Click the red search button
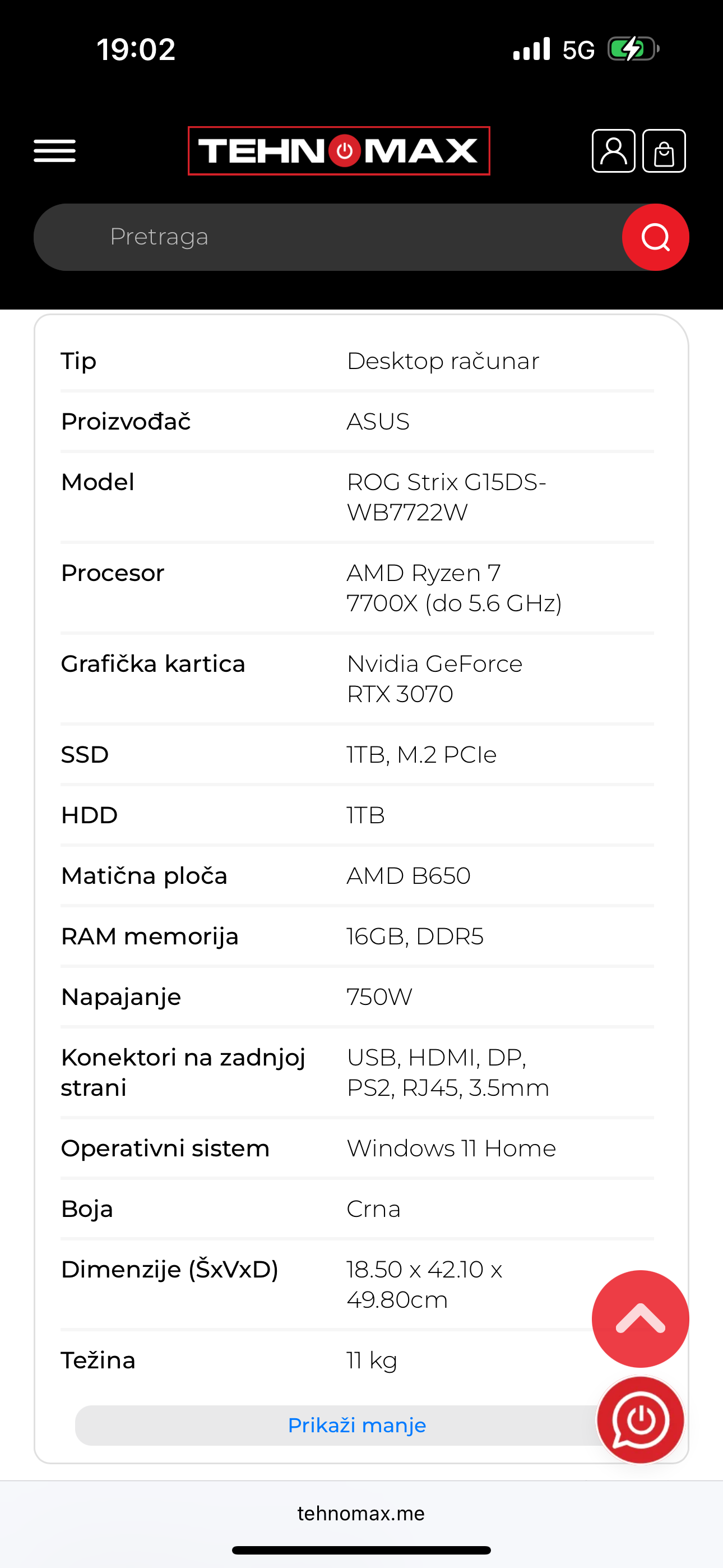Viewport: 723px width, 1568px height. [x=655, y=237]
